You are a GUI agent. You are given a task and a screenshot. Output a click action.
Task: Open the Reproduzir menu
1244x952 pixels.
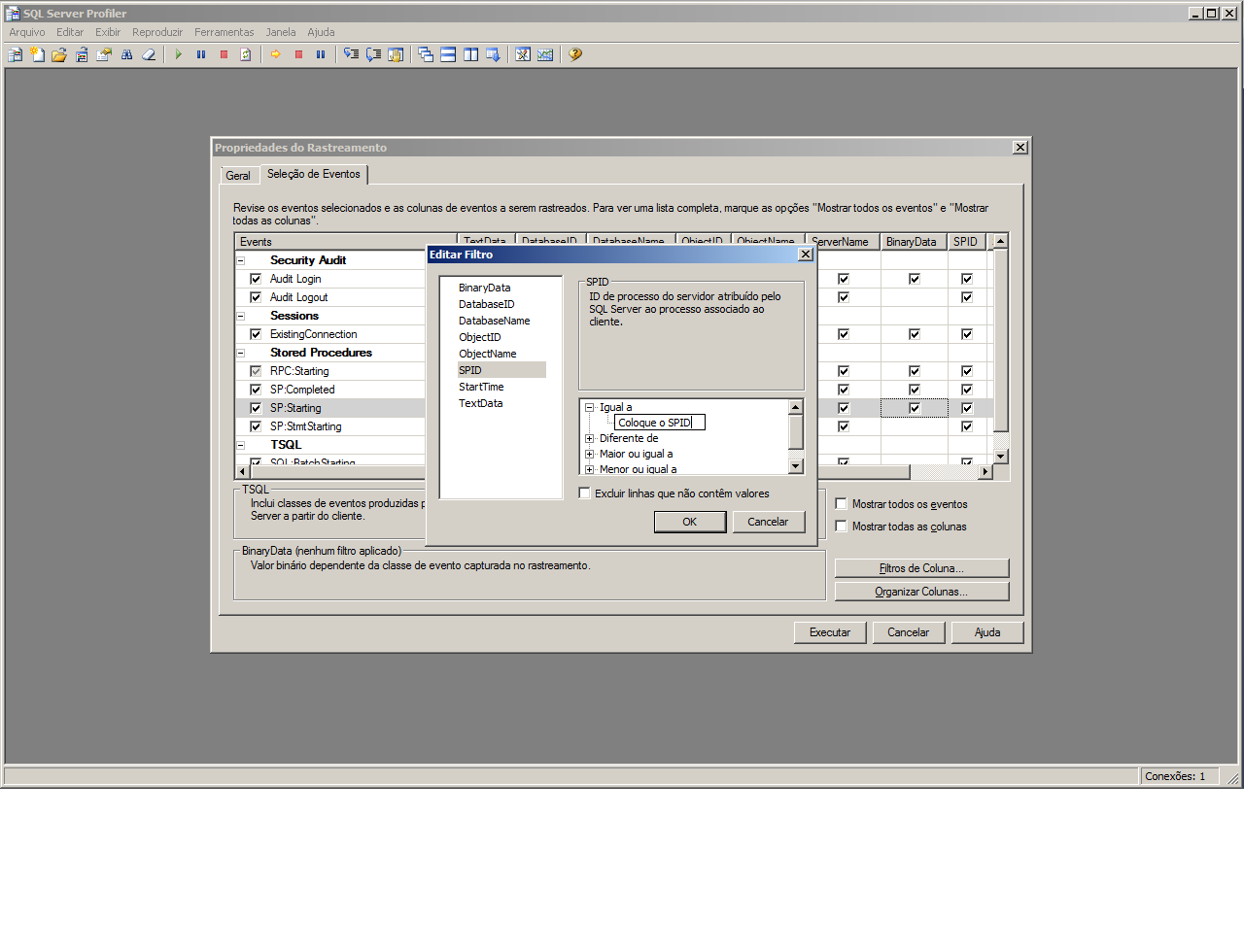point(157,32)
